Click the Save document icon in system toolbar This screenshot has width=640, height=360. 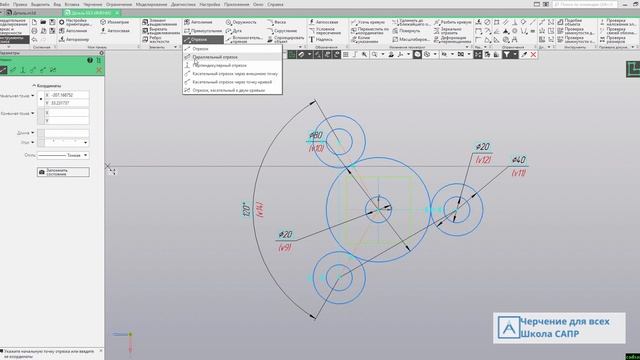pos(52,22)
